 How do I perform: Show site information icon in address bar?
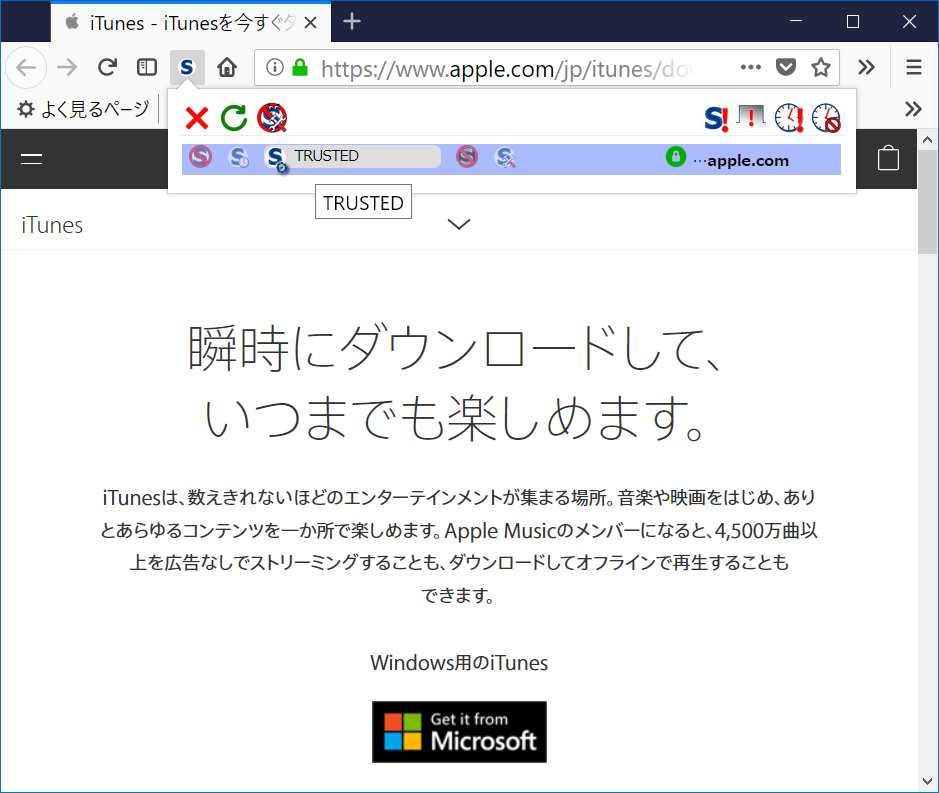click(274, 67)
